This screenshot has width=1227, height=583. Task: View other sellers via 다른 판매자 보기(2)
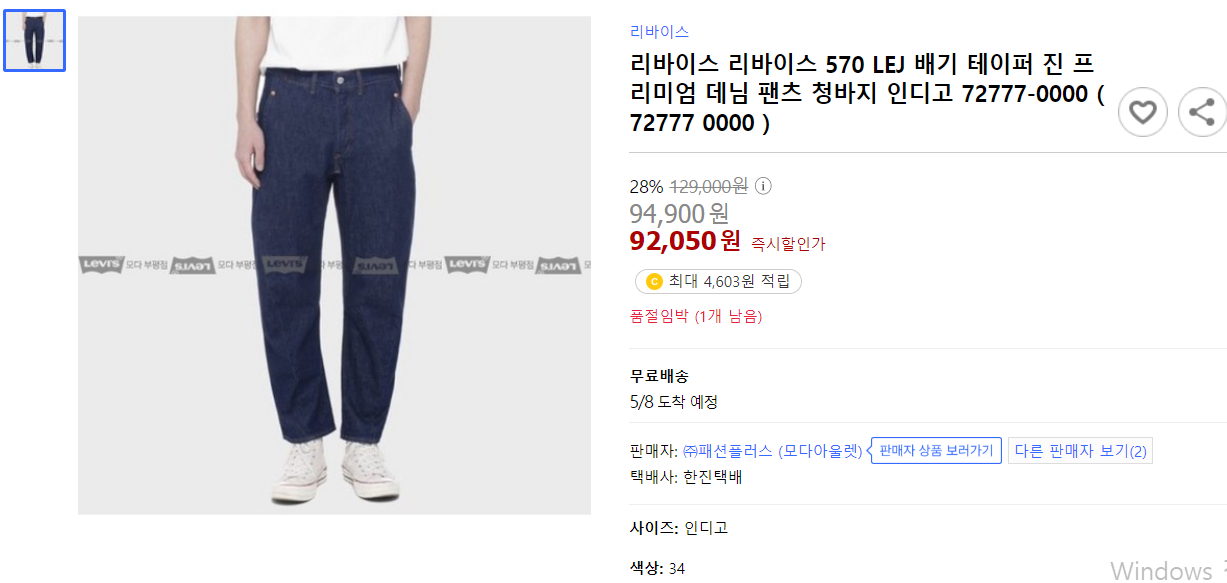click(1079, 449)
